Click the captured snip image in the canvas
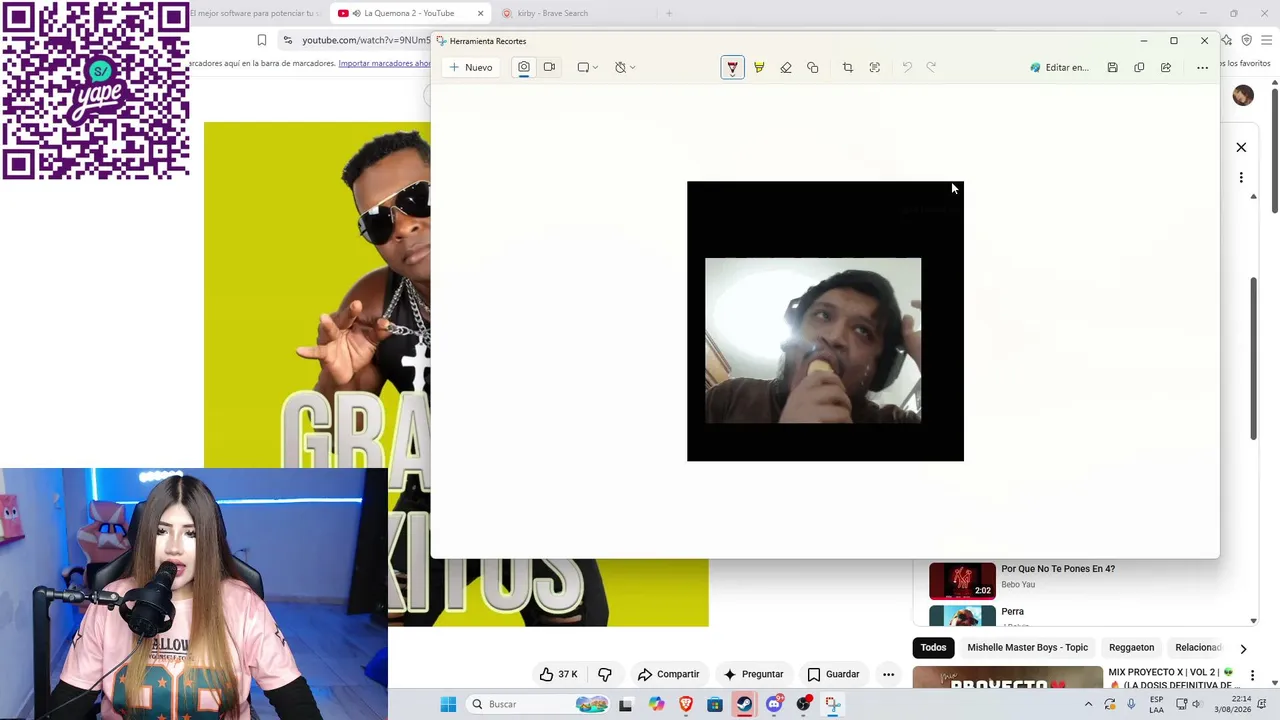Image resolution: width=1280 pixels, height=720 pixels. 825,321
